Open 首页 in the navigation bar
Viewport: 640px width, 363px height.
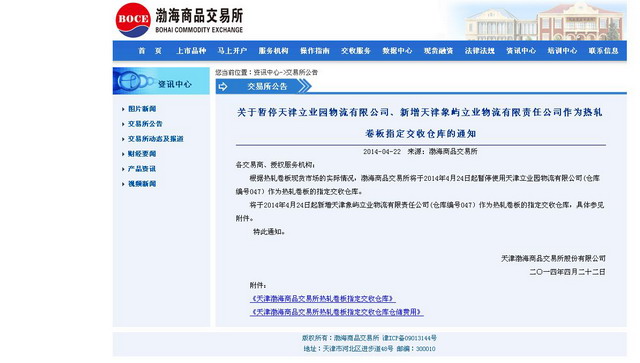point(149,51)
